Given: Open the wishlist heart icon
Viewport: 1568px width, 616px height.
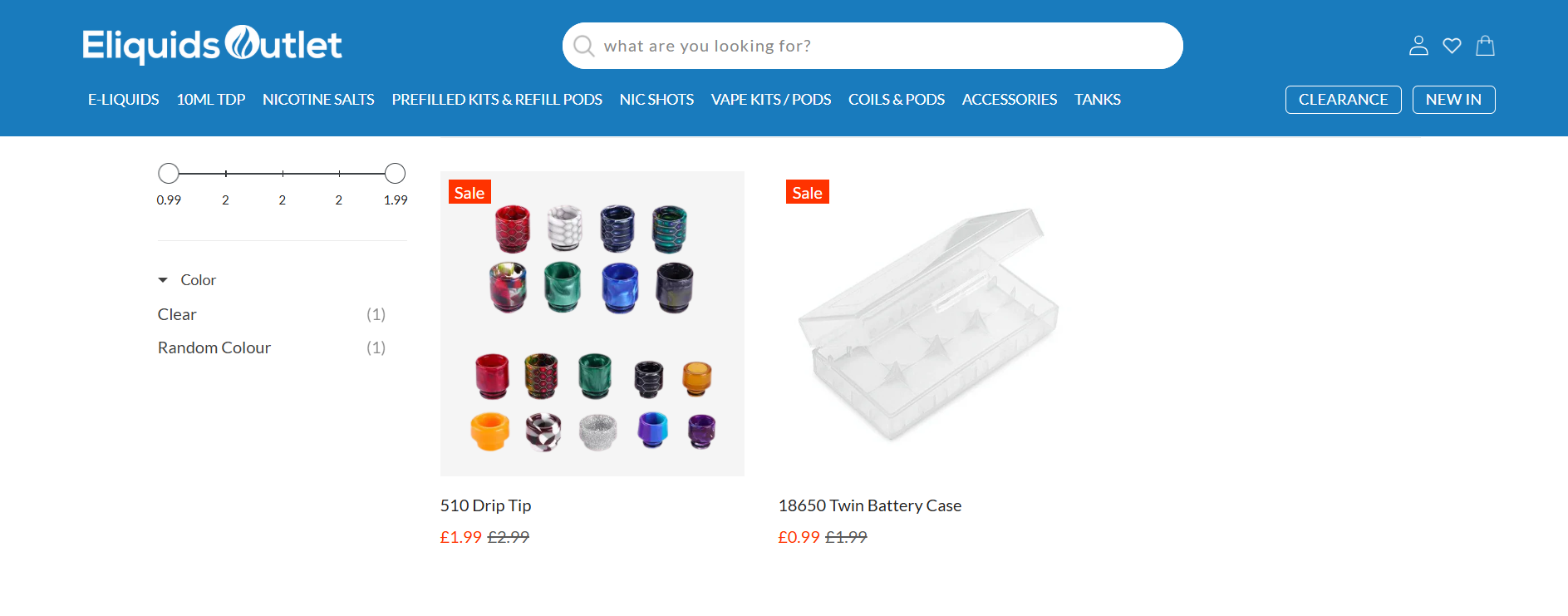Looking at the screenshot, I should point(1452,46).
